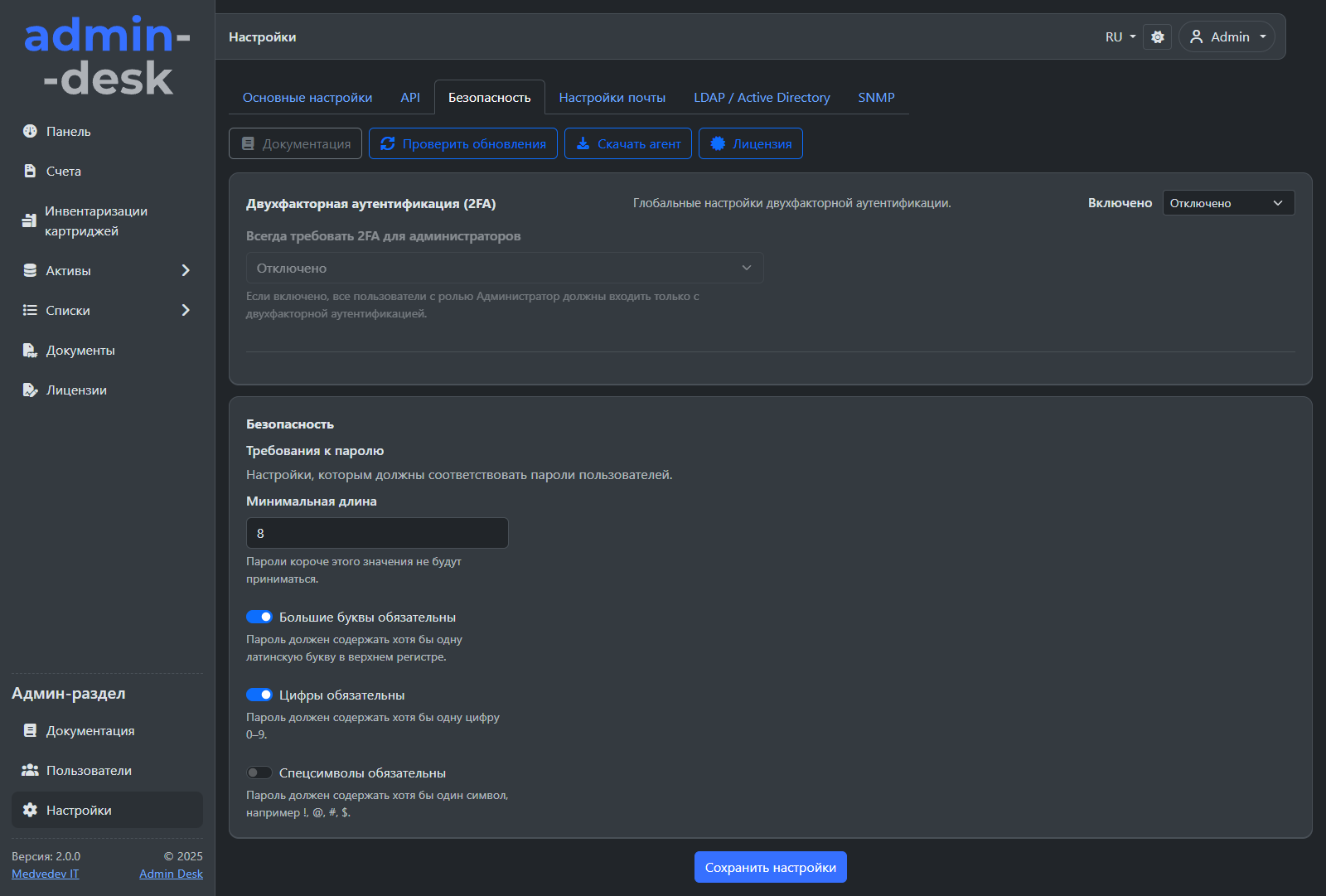
Task: Click the Панель dashboard icon in sidebar
Action: click(30, 131)
